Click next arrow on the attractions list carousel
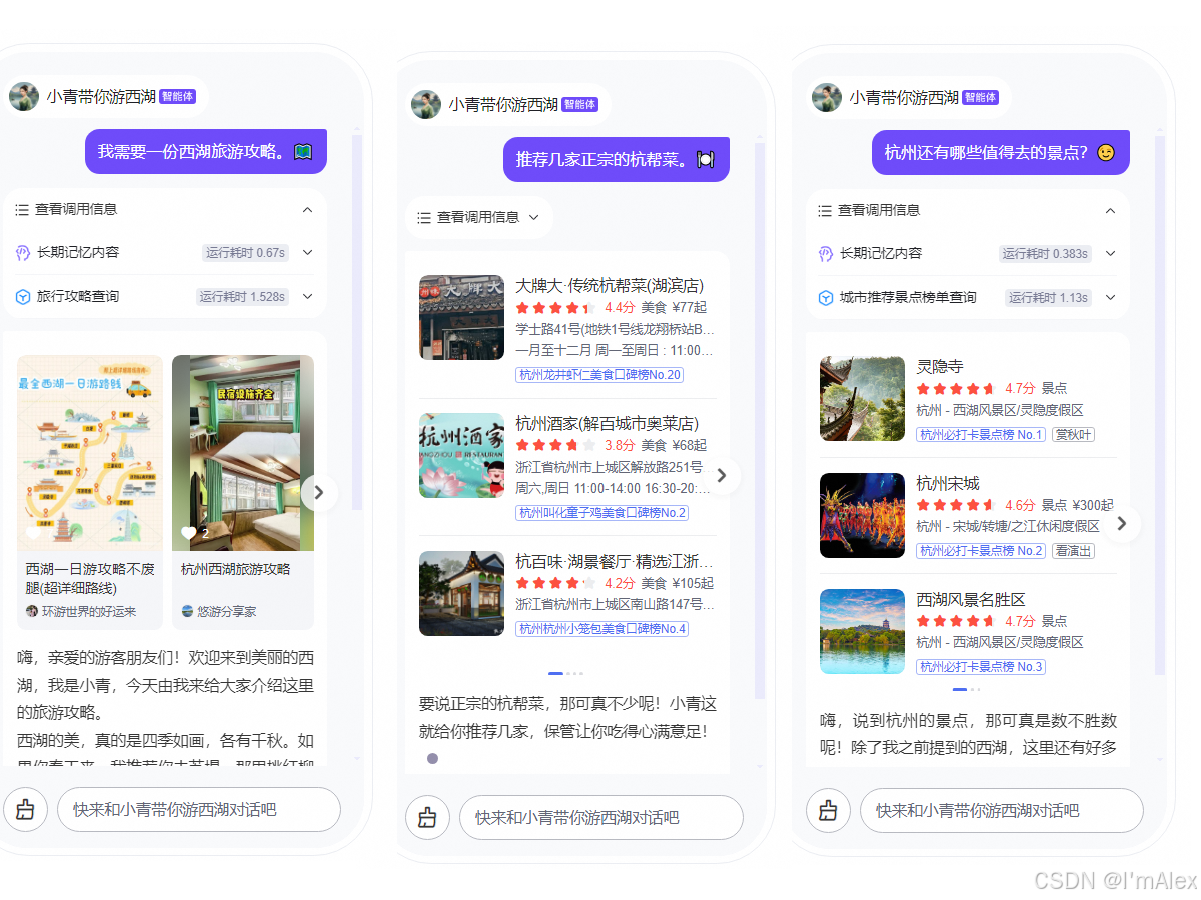The height and width of the screenshot is (900, 1201). [1122, 523]
